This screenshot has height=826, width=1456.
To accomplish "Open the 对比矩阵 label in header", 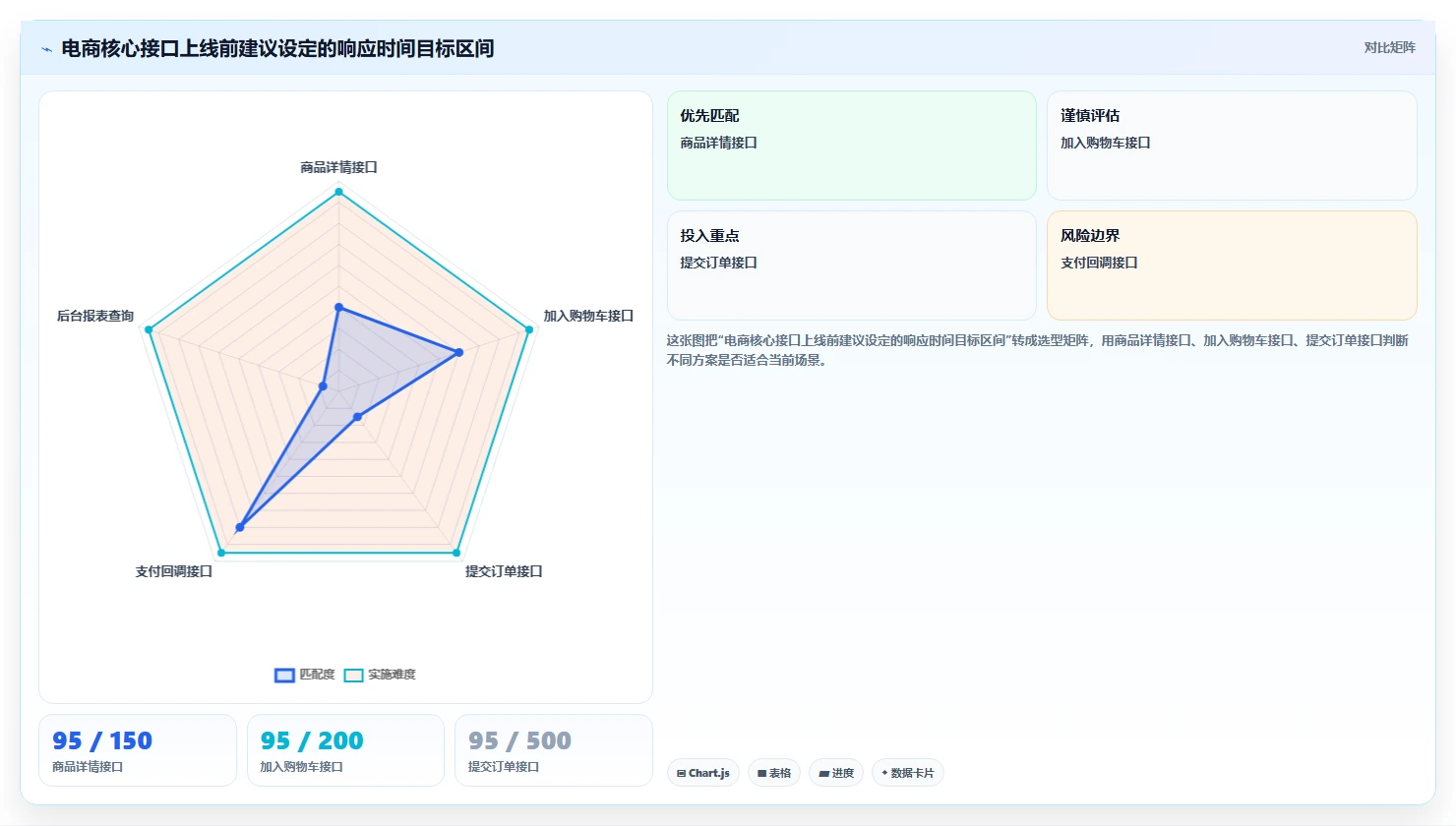I will [x=1389, y=48].
